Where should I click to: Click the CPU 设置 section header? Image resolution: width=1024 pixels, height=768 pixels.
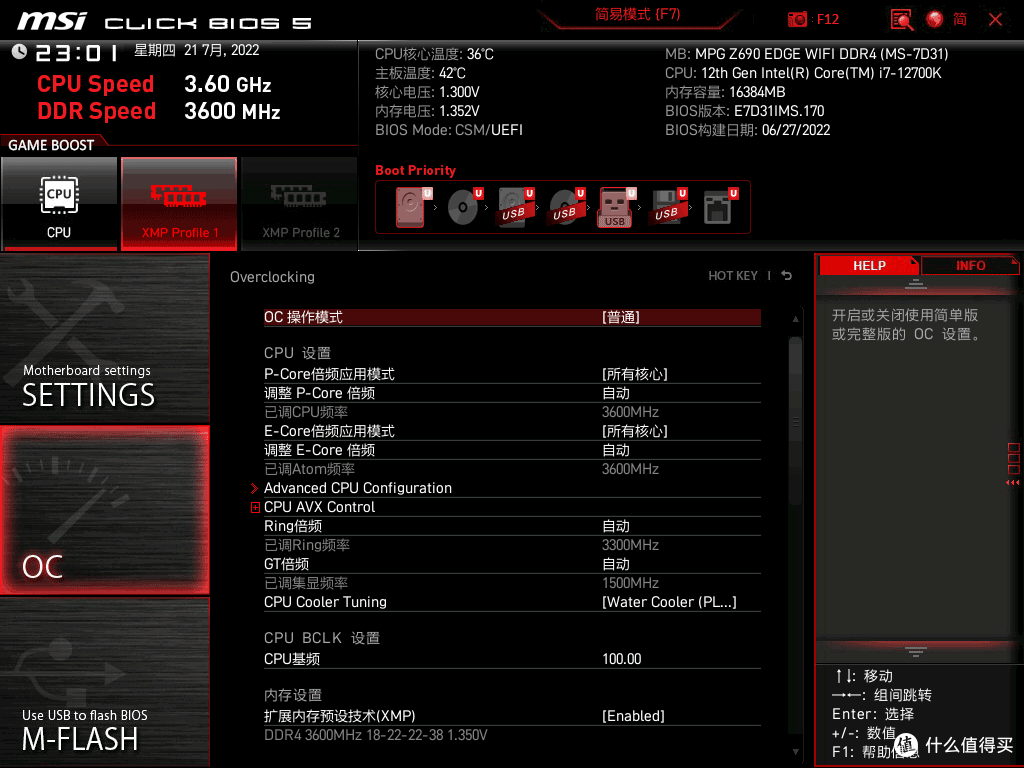click(x=297, y=353)
